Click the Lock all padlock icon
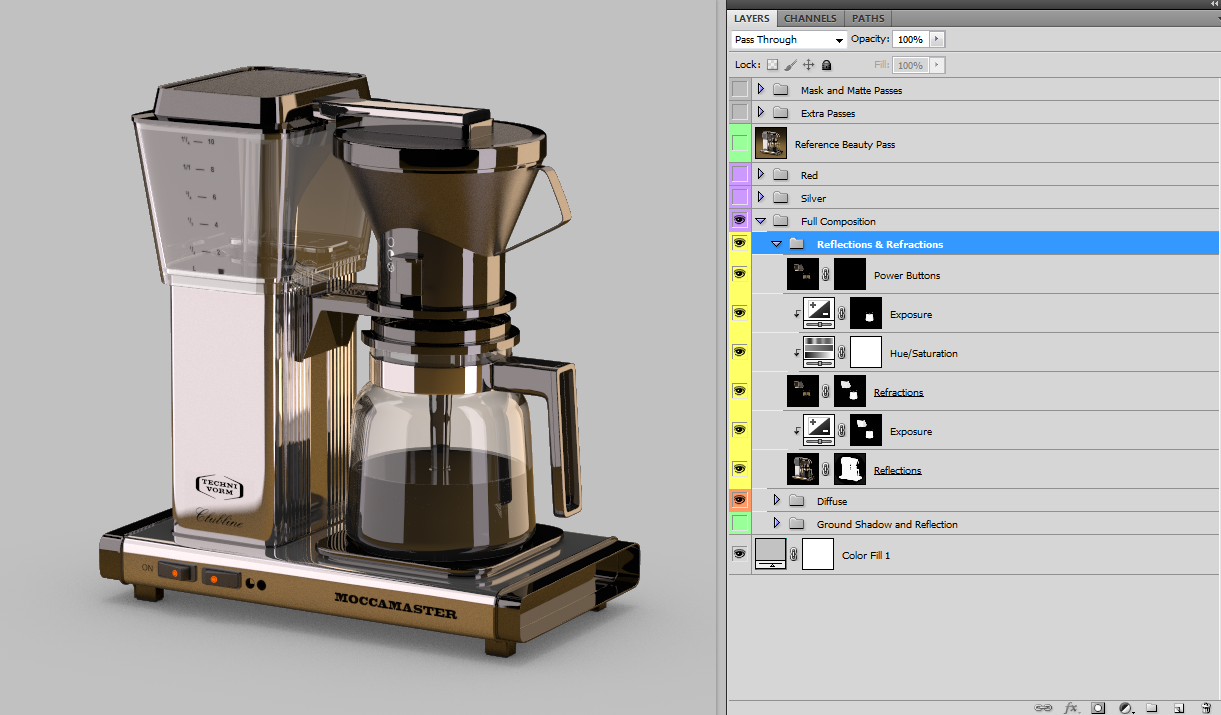The height and width of the screenshot is (715, 1221). tap(826, 65)
